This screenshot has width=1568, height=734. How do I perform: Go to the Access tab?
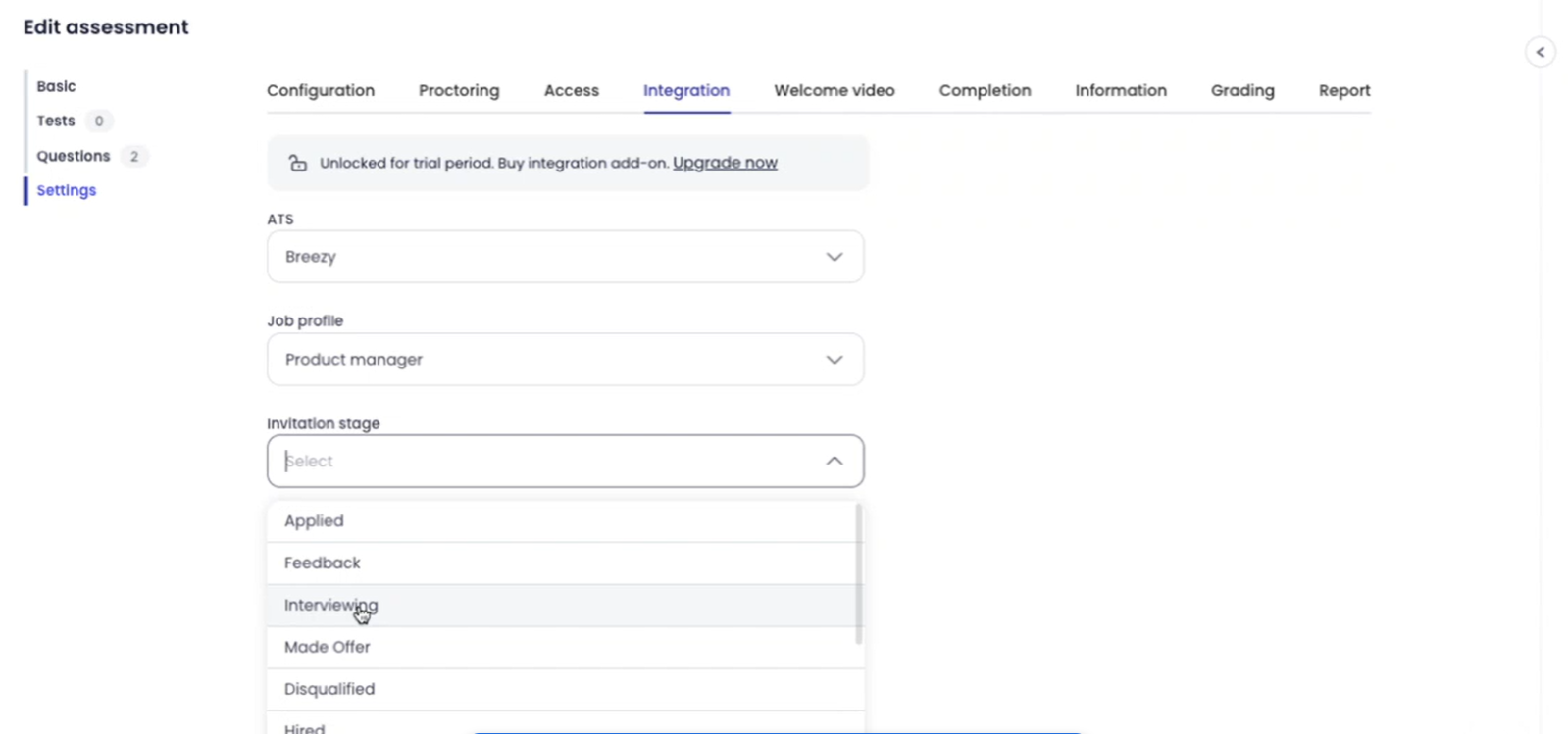[x=571, y=90]
